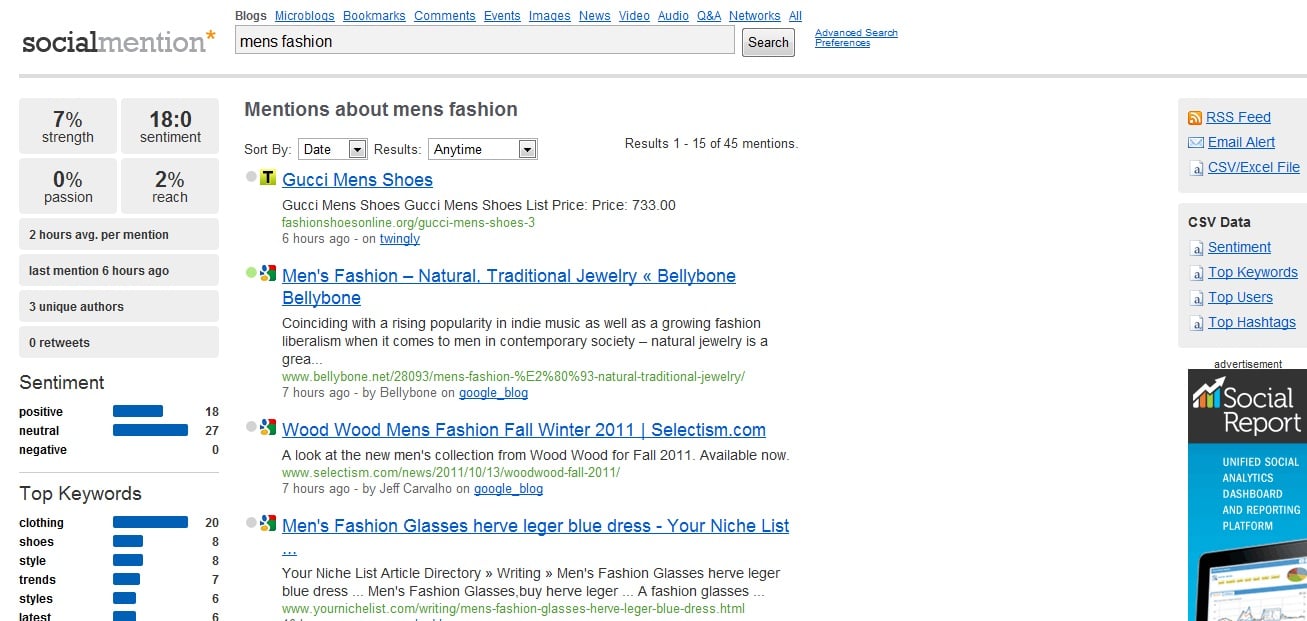The width and height of the screenshot is (1307, 621).
Task: Click the file icon beside Top Hashtags
Action: pos(1196,323)
